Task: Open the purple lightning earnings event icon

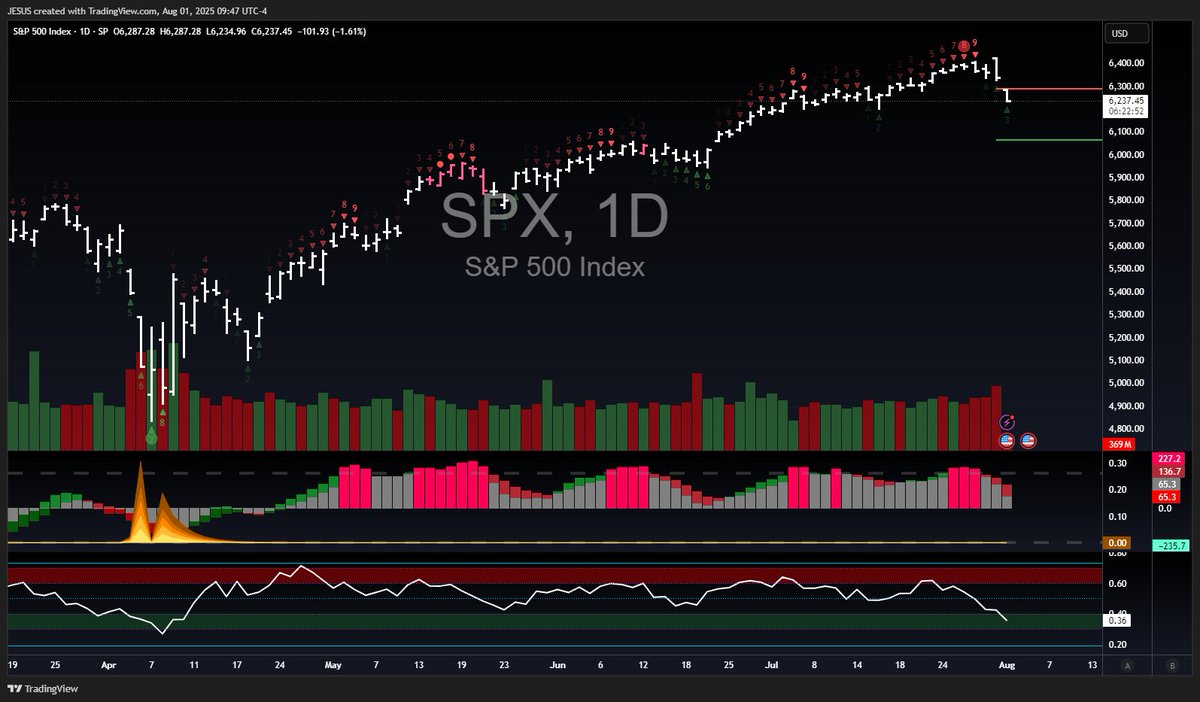Action: pos(1006,421)
